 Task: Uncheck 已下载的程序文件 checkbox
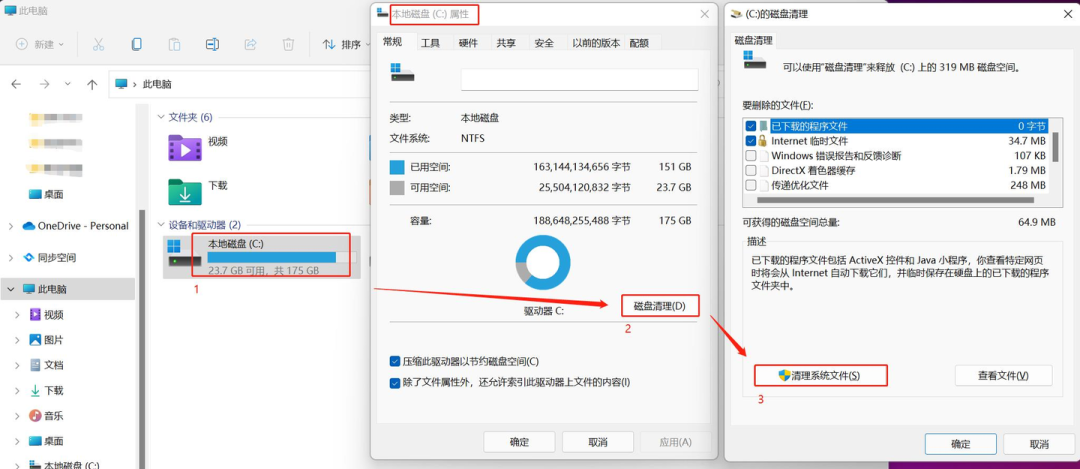(x=751, y=126)
